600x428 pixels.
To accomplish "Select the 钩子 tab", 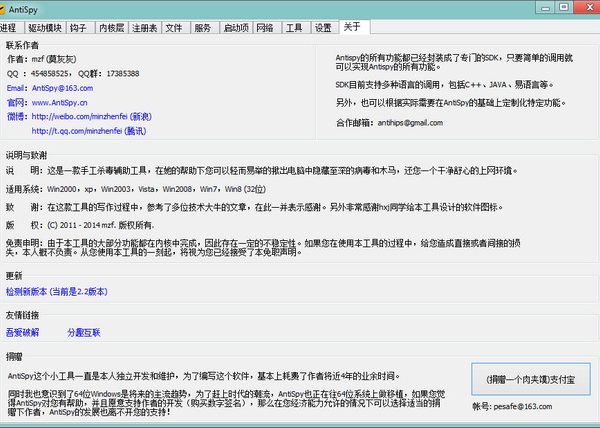I will click(82, 27).
